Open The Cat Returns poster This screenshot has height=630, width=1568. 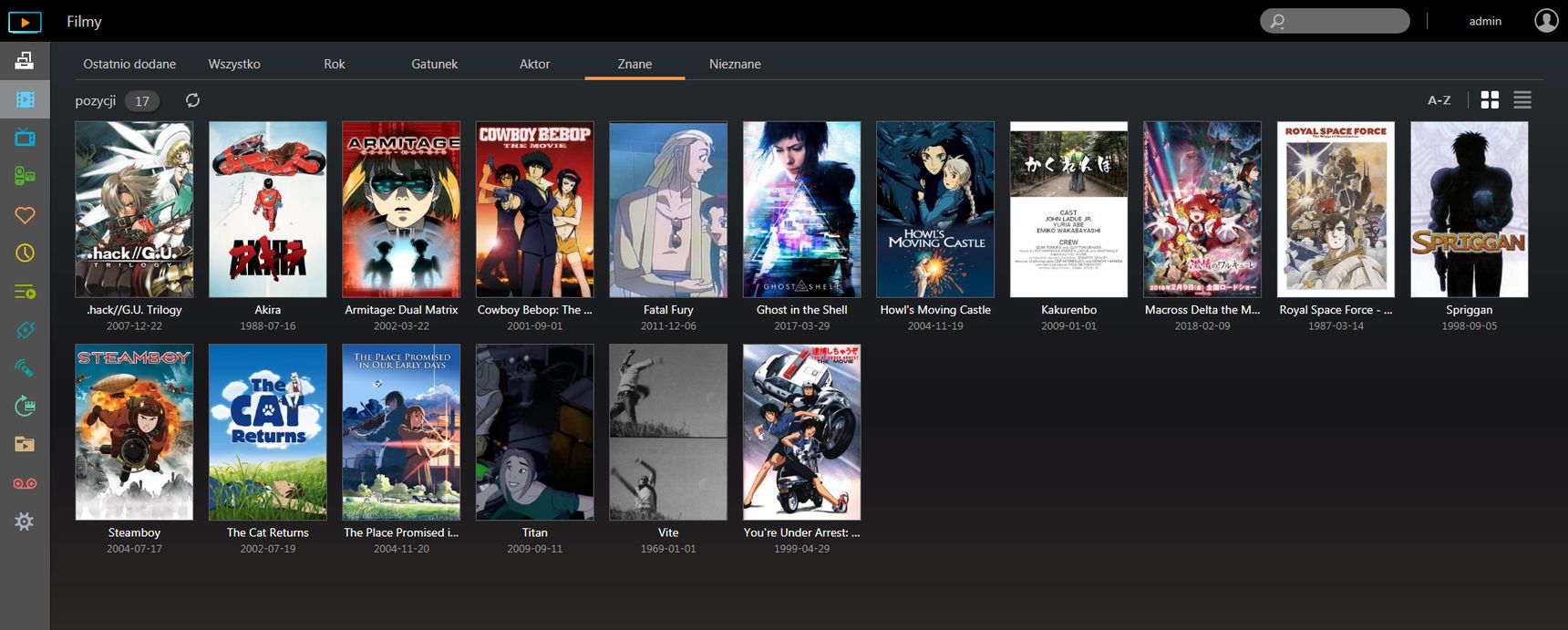268,432
